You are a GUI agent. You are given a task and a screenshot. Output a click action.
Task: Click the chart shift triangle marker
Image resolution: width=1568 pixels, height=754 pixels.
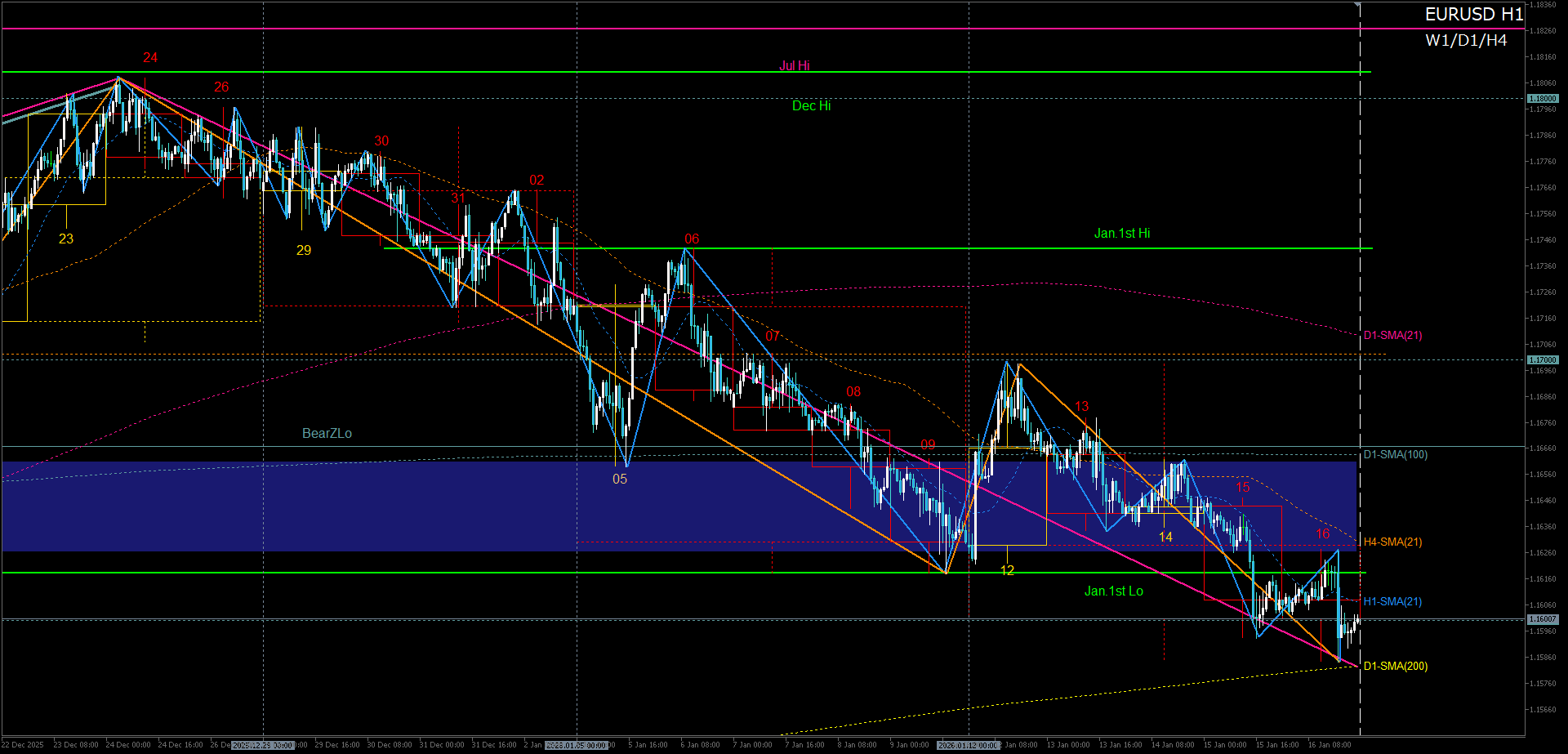[1357, 6]
